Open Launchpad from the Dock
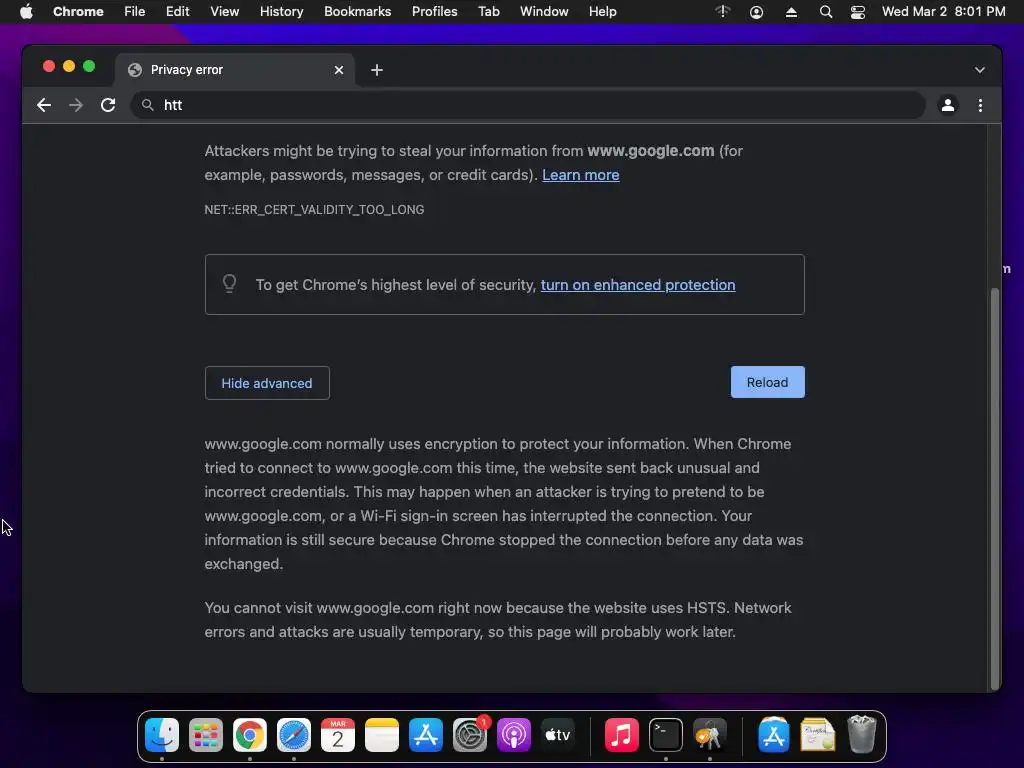This screenshot has height=768, width=1024. (206, 735)
